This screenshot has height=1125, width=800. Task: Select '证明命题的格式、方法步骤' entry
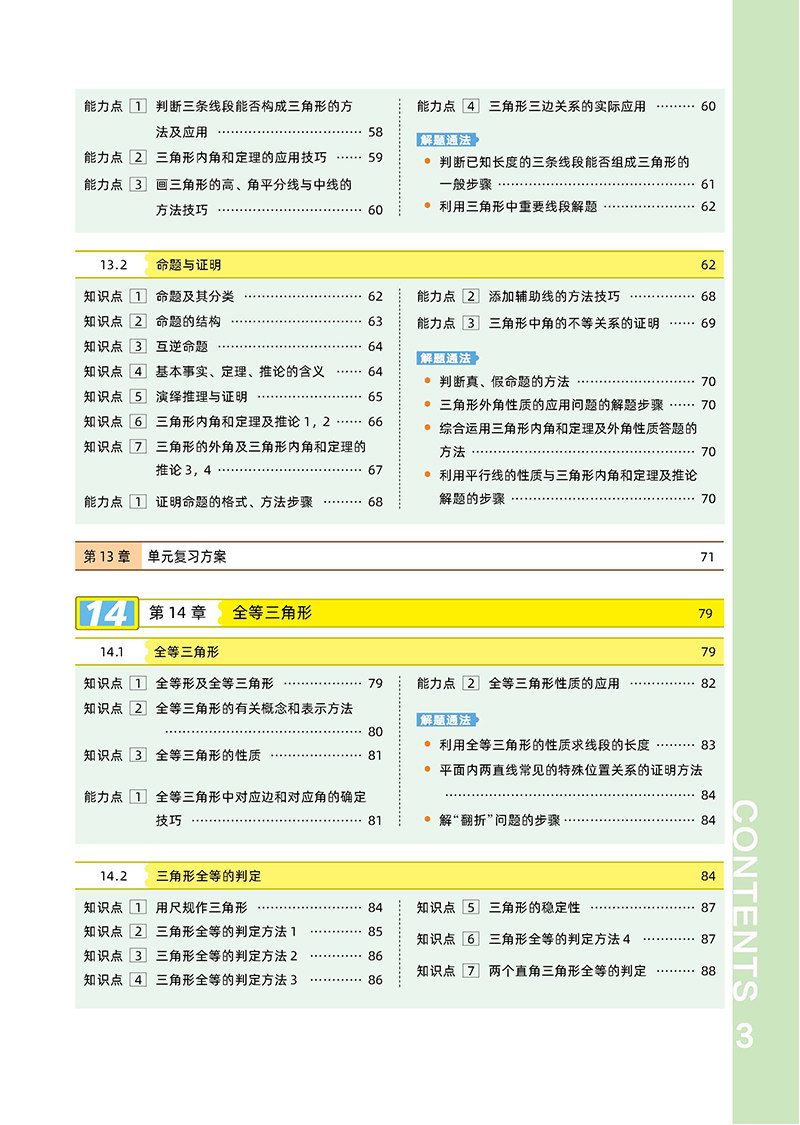click(x=234, y=502)
